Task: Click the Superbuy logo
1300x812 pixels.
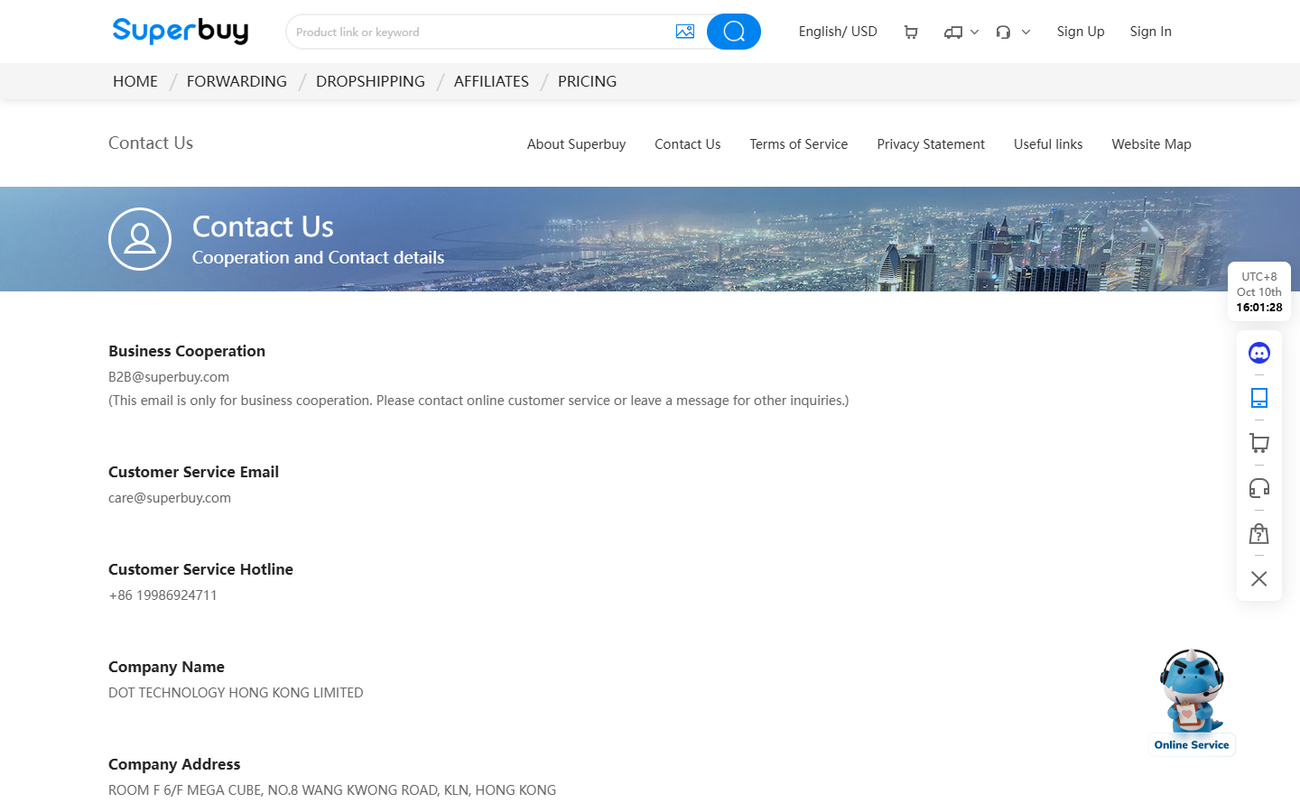Action: tap(180, 31)
